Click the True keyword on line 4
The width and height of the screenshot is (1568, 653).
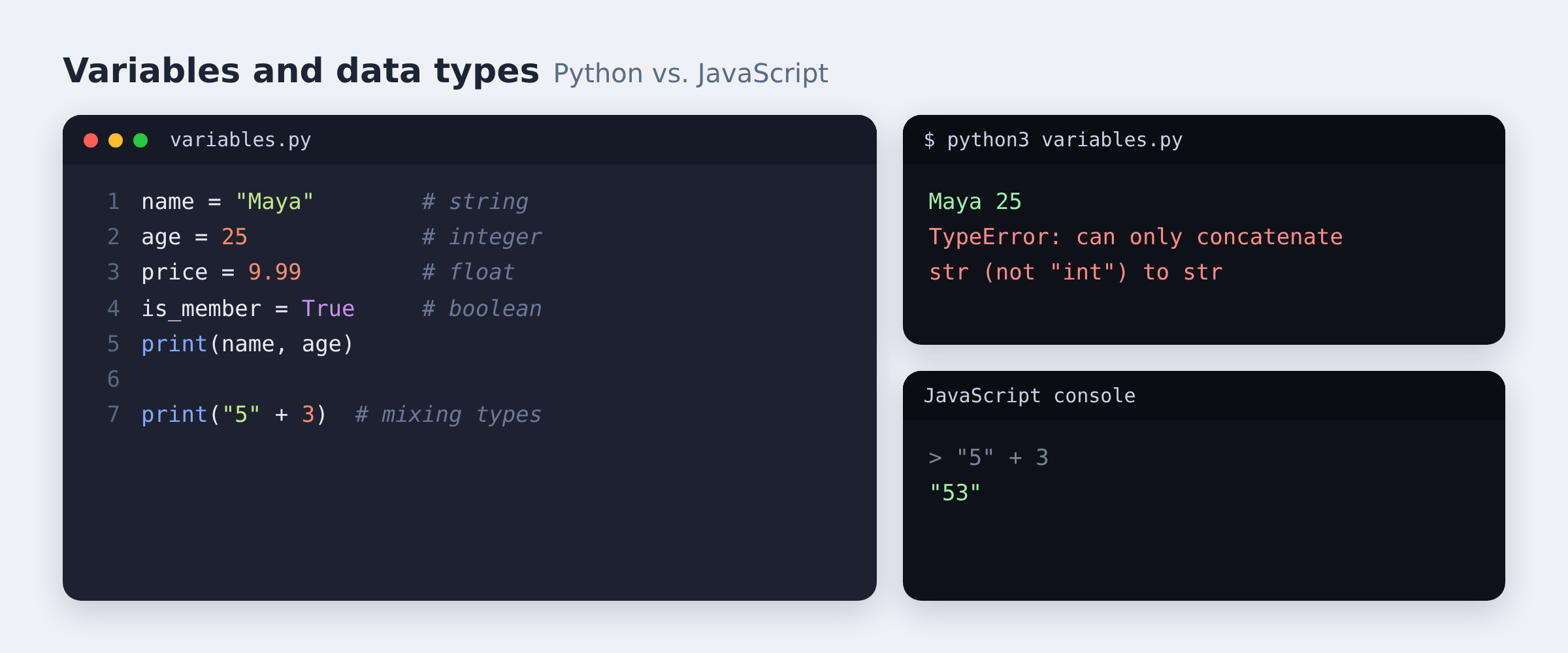(328, 308)
